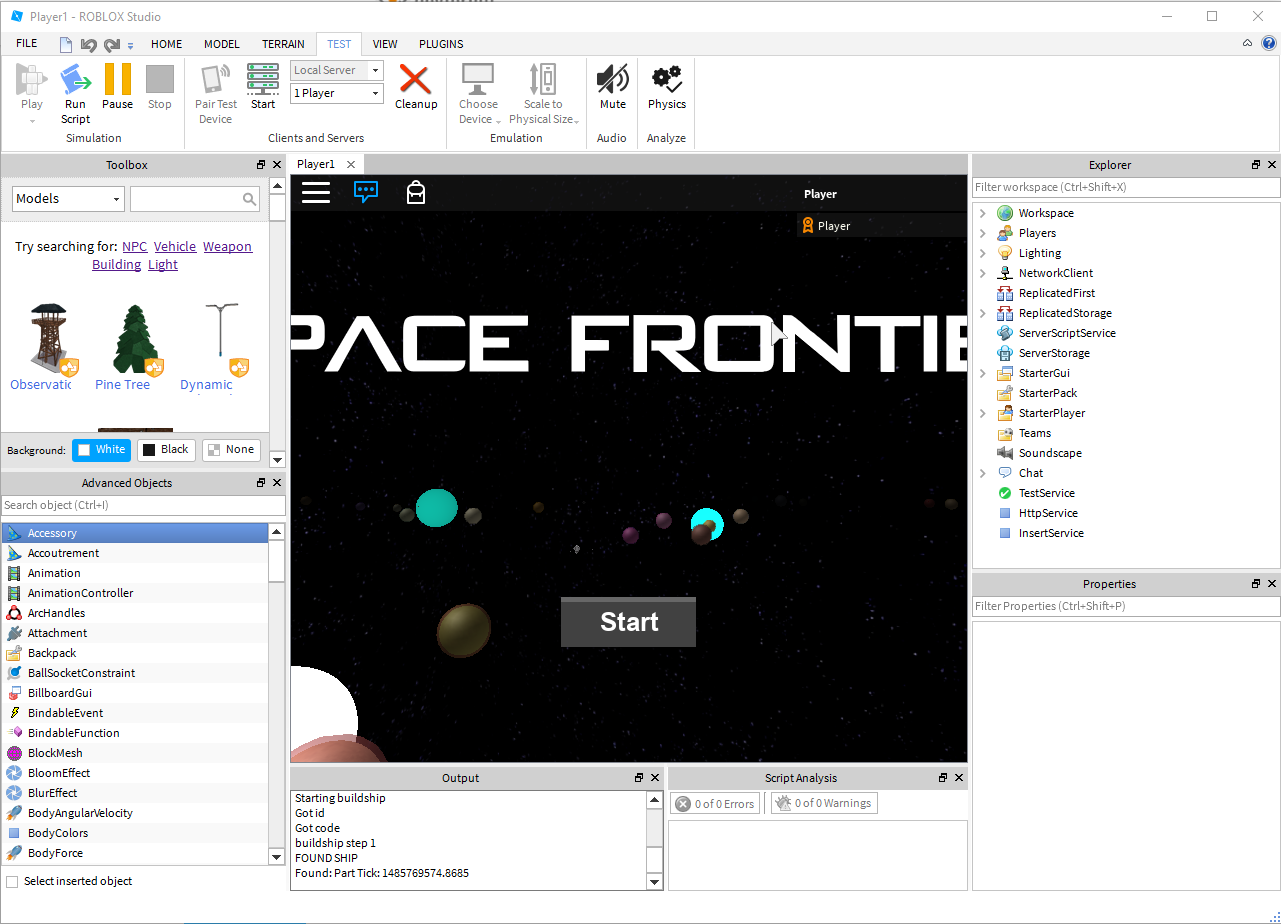
Task: Click the game Start button
Action: point(628,622)
